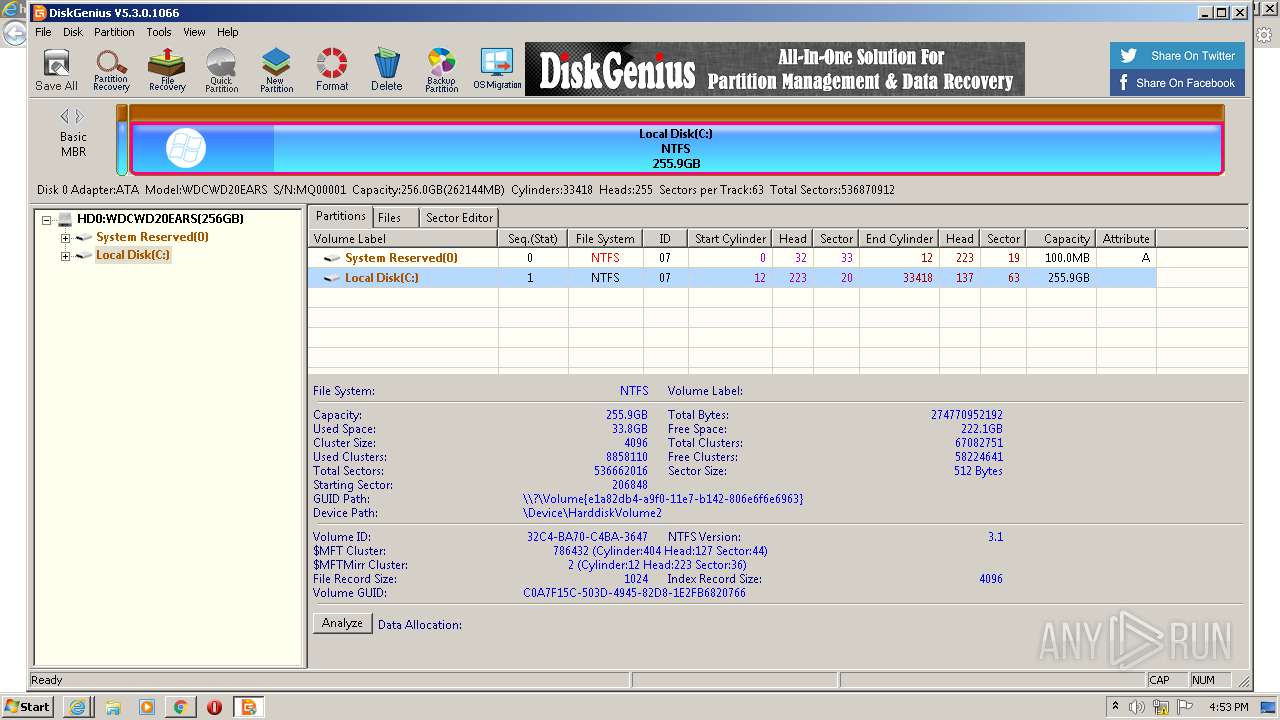Click the End Cylinder column header

pyautogui.click(x=899, y=239)
